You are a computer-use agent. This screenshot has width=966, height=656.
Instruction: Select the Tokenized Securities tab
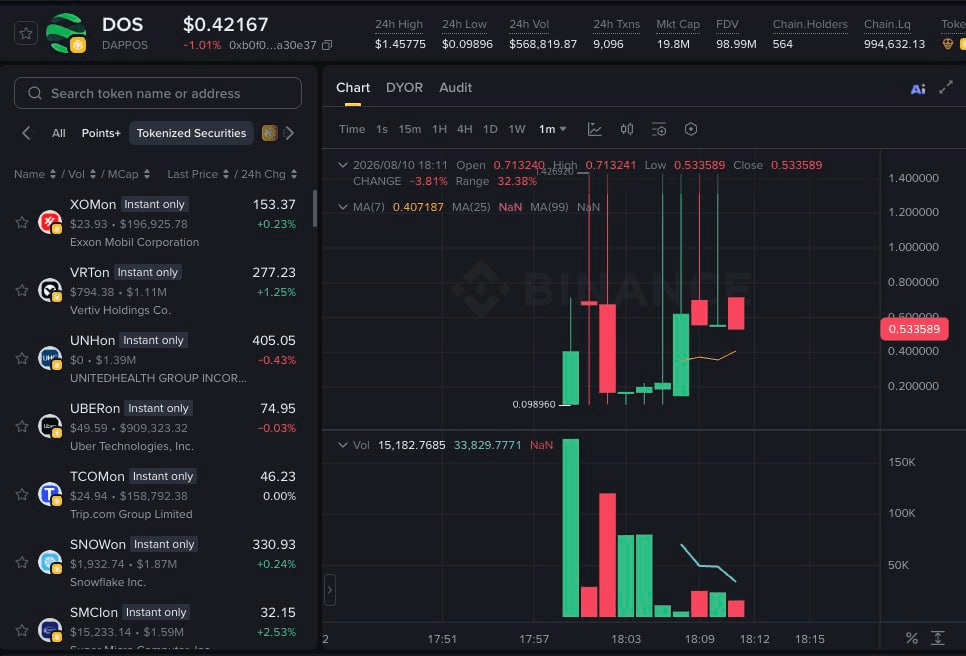191,133
